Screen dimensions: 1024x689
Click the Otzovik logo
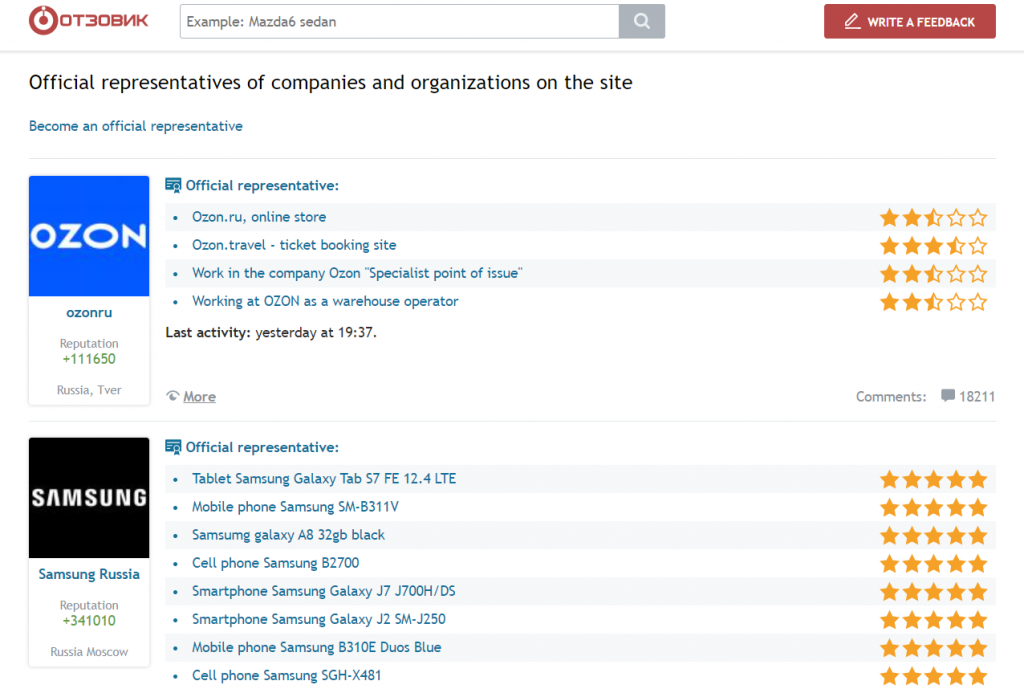coord(89,21)
